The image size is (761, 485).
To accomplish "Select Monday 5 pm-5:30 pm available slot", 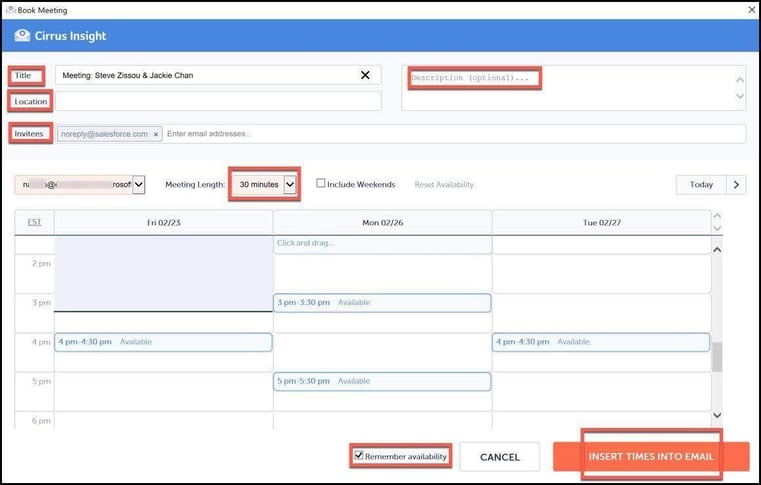I will pos(382,382).
